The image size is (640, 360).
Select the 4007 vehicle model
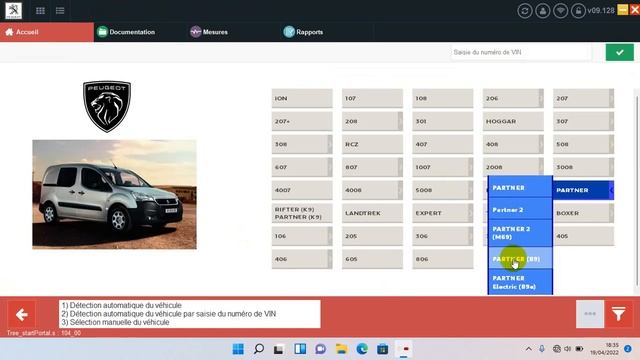pos(302,190)
